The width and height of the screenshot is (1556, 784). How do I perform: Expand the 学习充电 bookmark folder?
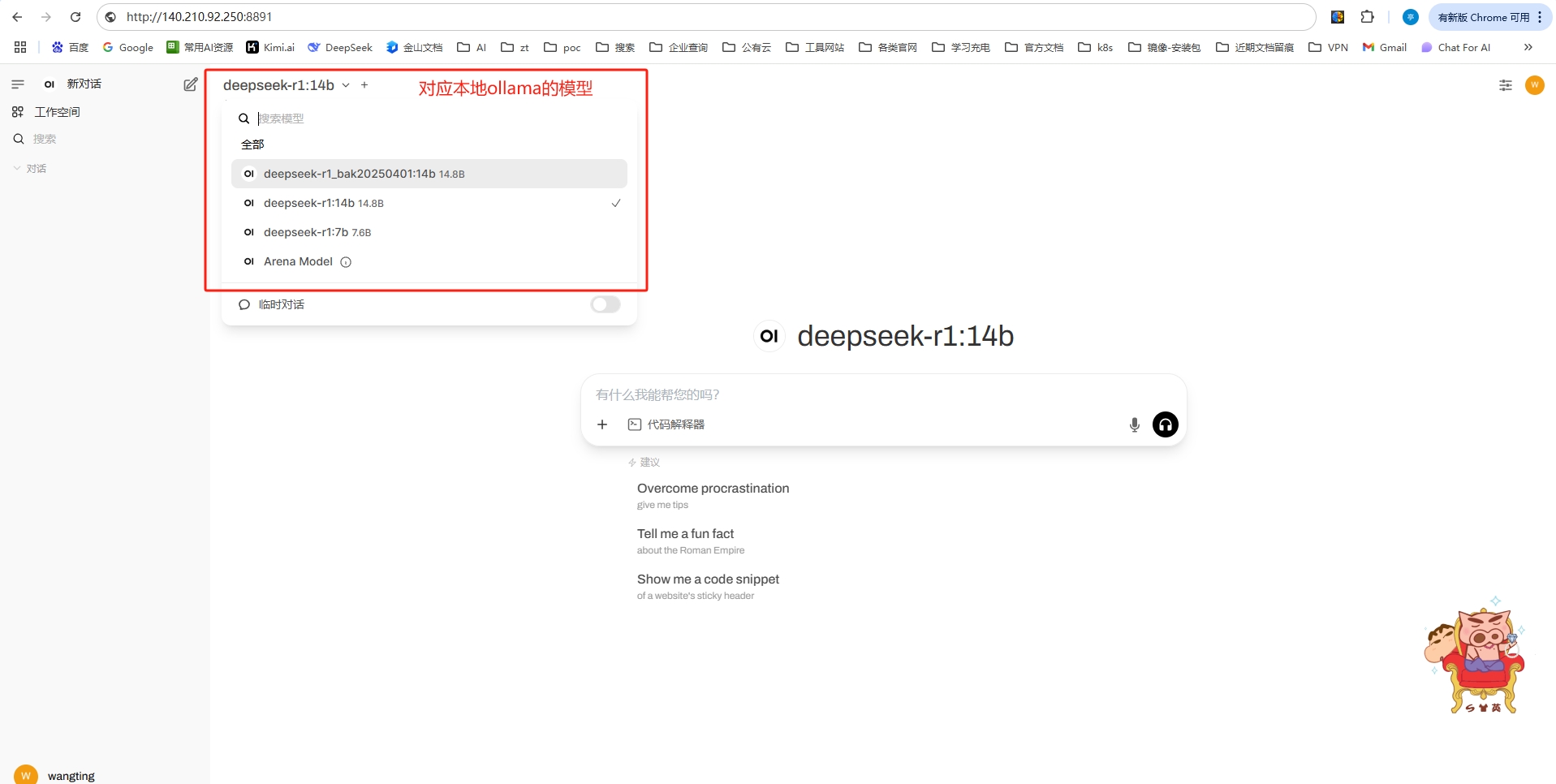point(961,47)
